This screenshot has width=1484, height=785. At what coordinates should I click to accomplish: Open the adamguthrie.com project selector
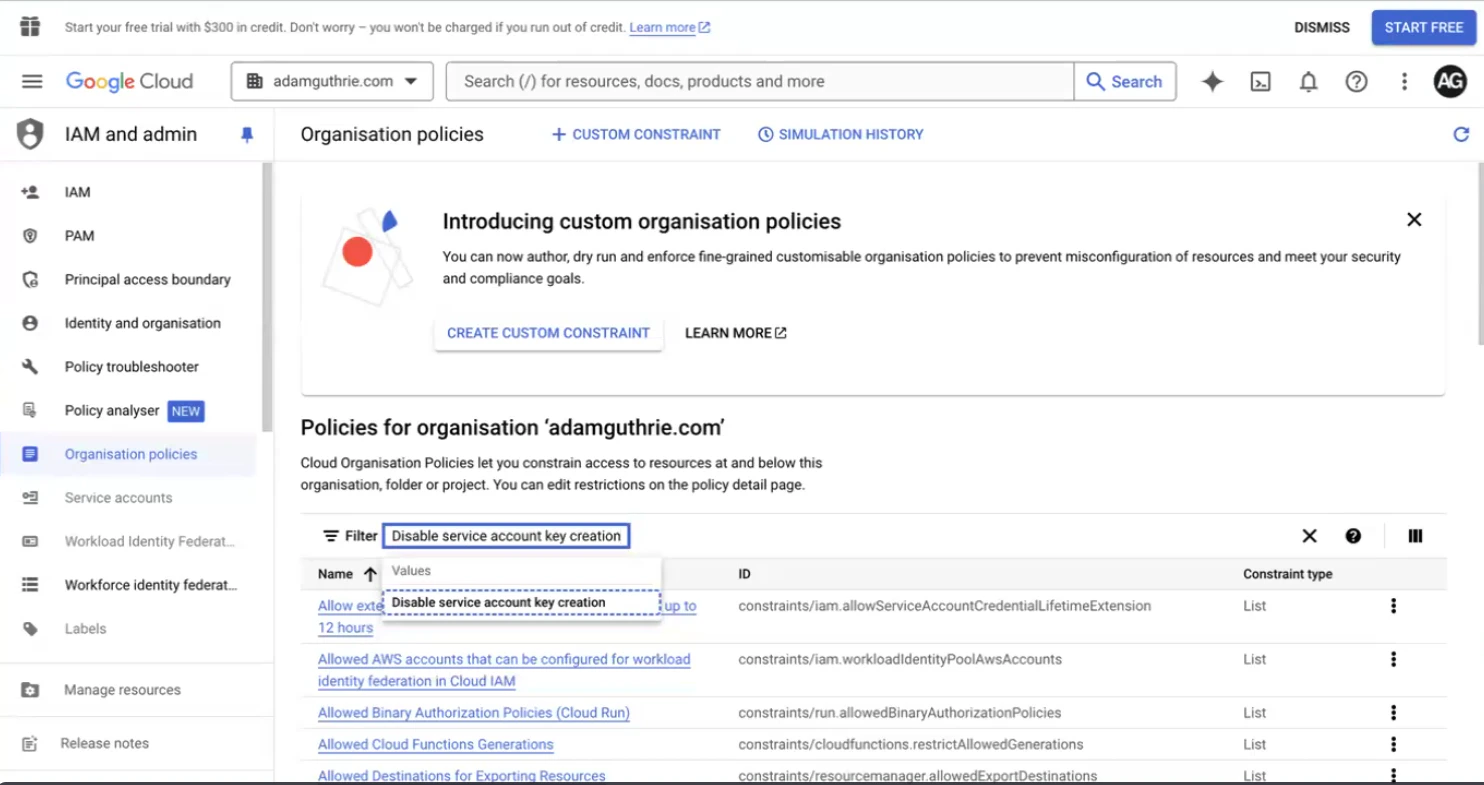(331, 81)
